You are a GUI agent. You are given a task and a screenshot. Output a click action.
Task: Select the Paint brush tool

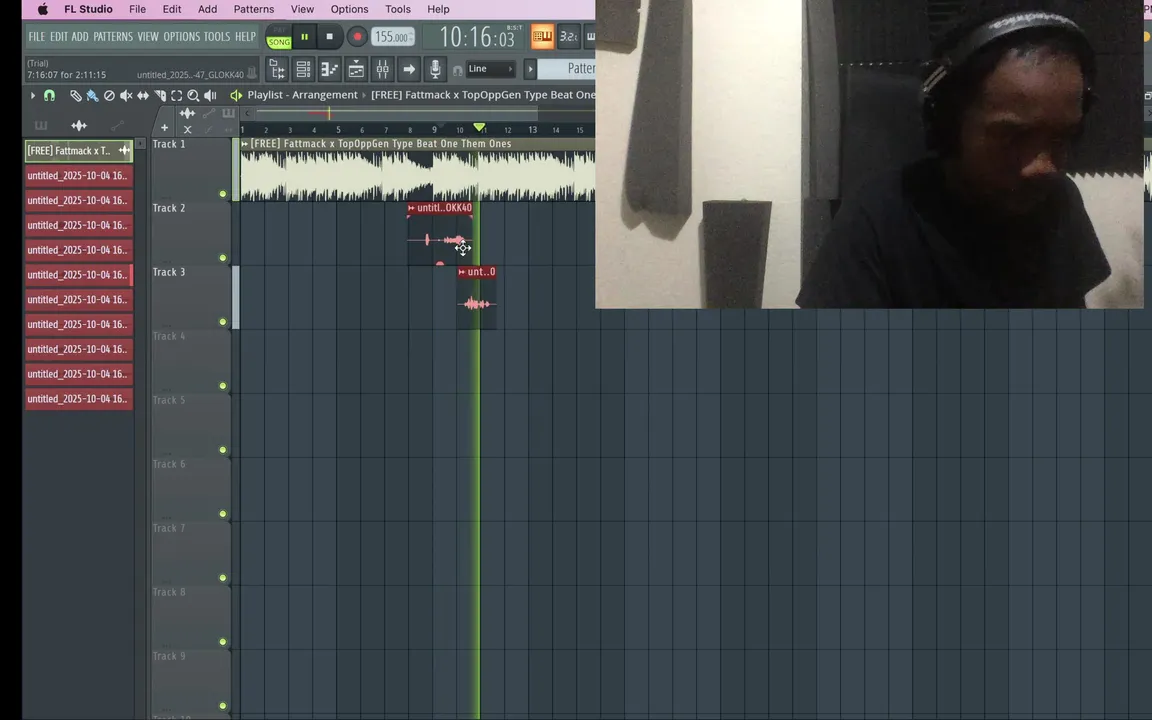pyautogui.click(x=93, y=96)
